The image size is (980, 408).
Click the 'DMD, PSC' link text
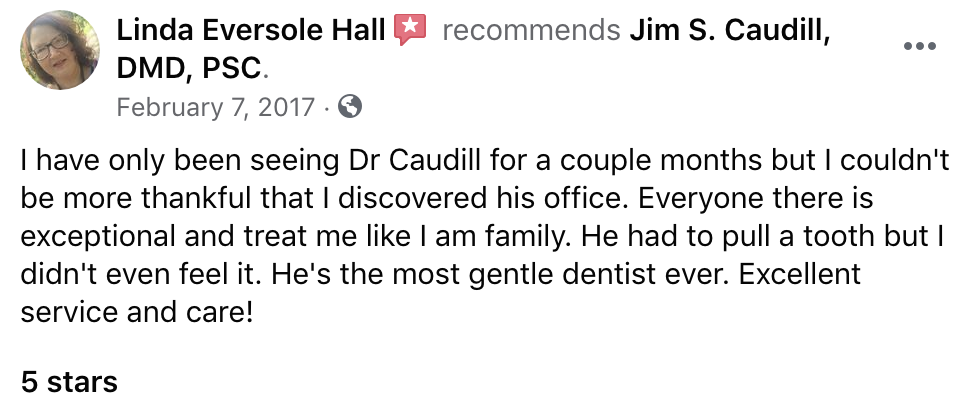(x=190, y=68)
